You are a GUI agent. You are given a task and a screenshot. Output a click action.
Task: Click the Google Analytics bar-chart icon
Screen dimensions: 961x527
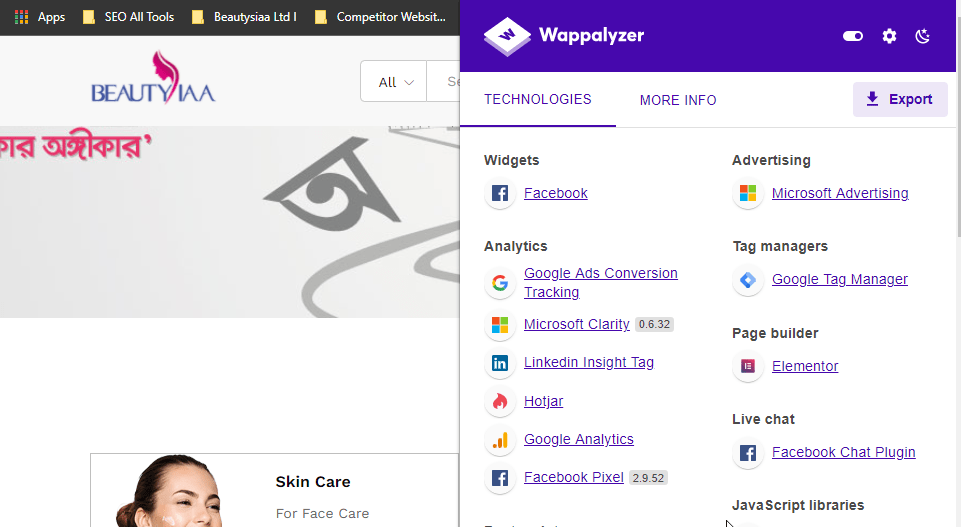click(500, 440)
